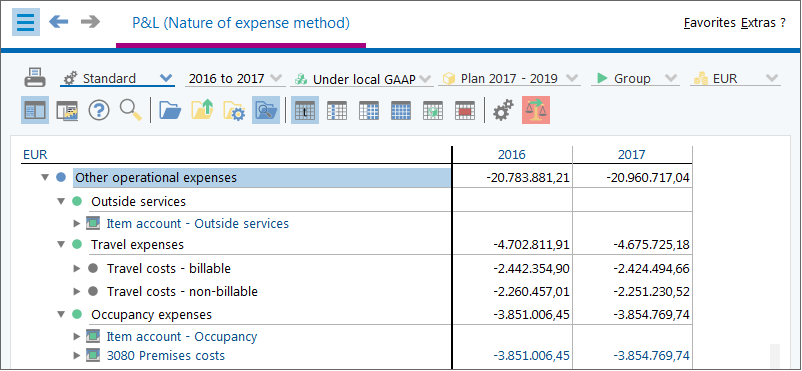Open Item account - Occupancy link
The height and width of the screenshot is (371, 802).
click(x=182, y=337)
